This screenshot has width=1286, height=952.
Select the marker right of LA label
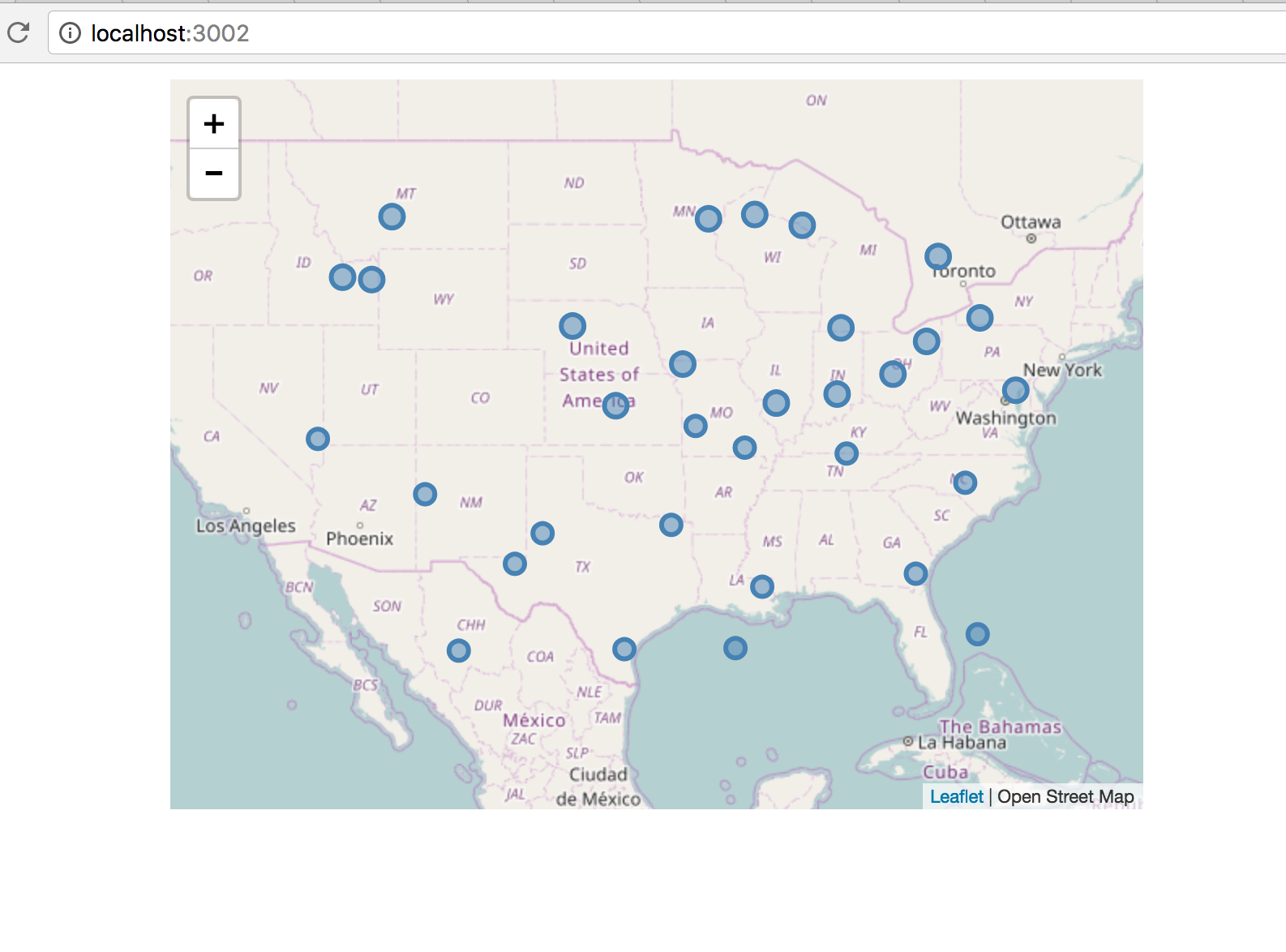click(761, 586)
